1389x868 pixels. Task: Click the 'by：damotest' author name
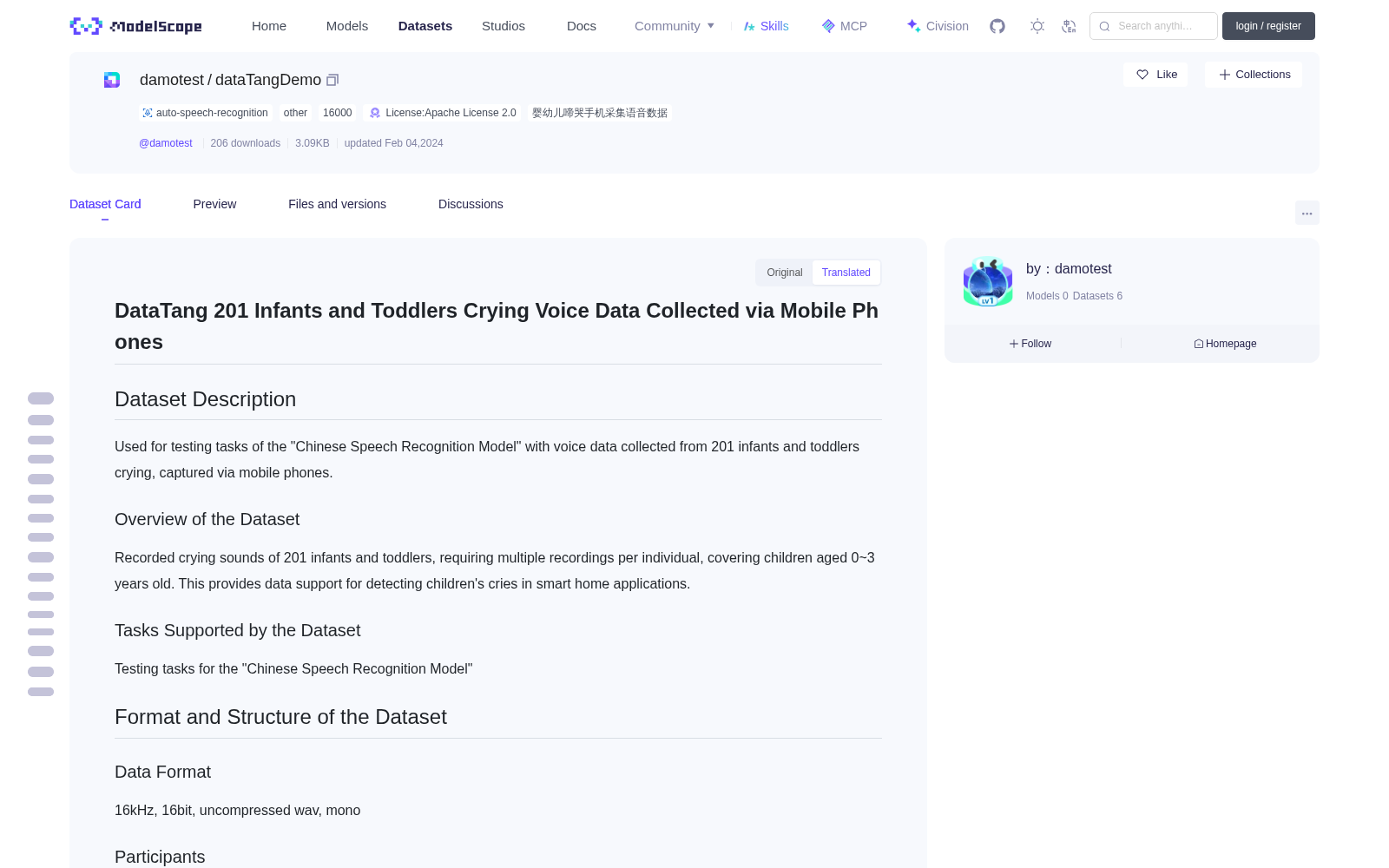coord(1069,269)
